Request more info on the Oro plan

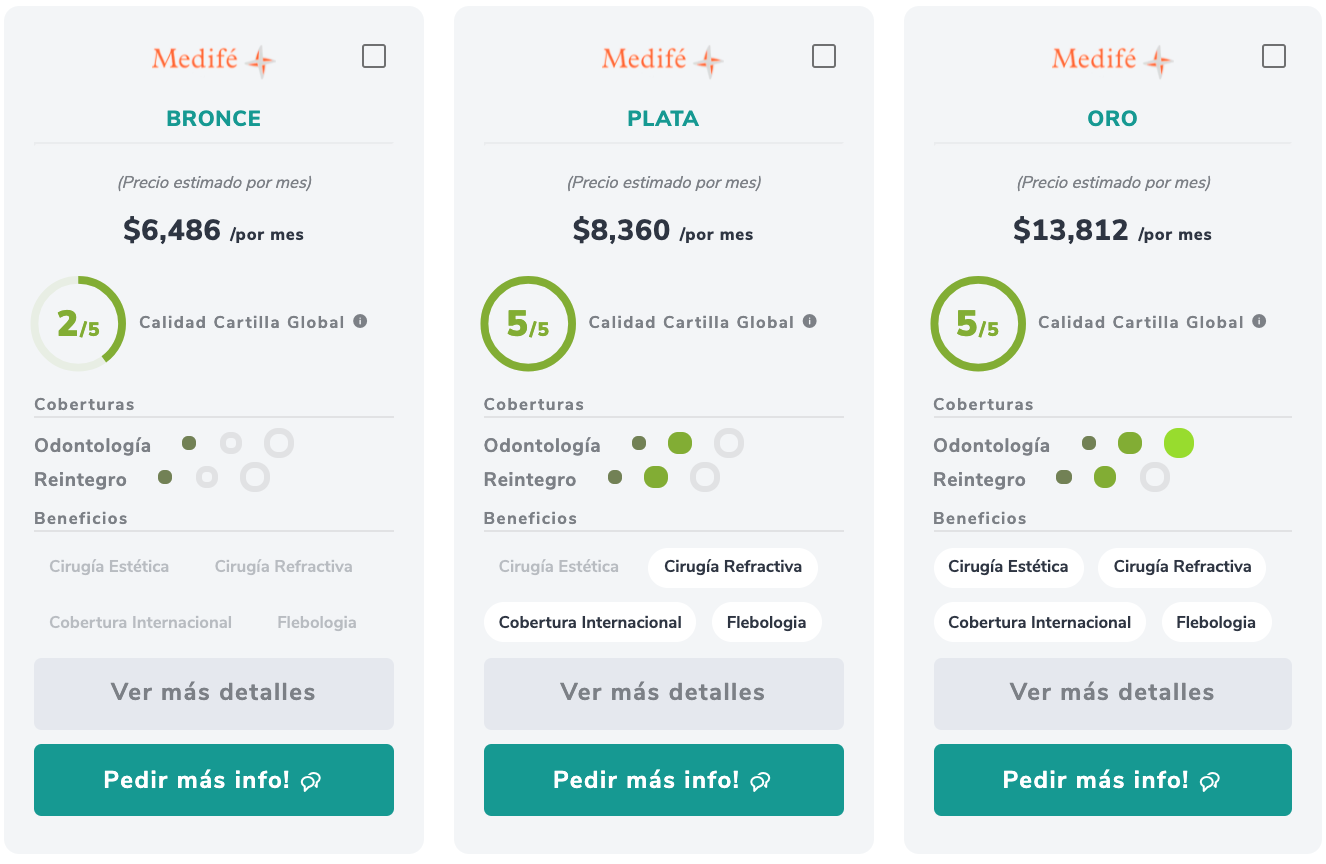(1112, 780)
